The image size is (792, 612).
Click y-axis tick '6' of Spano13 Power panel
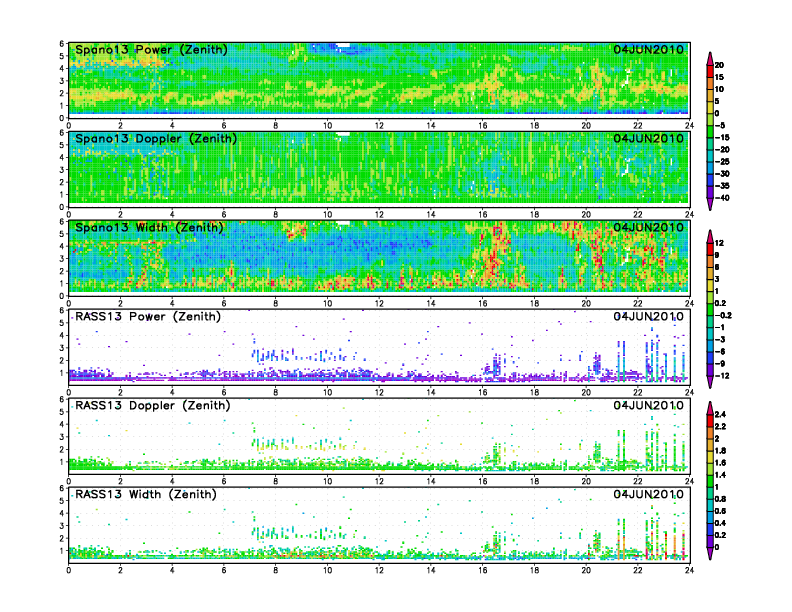pos(62,44)
